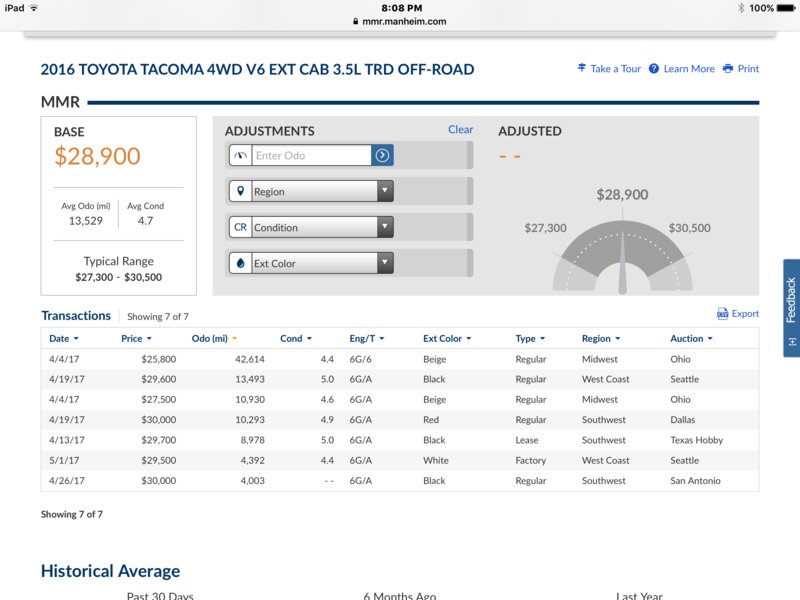Clear the adjustments
800x600 pixels.
pyautogui.click(x=460, y=130)
